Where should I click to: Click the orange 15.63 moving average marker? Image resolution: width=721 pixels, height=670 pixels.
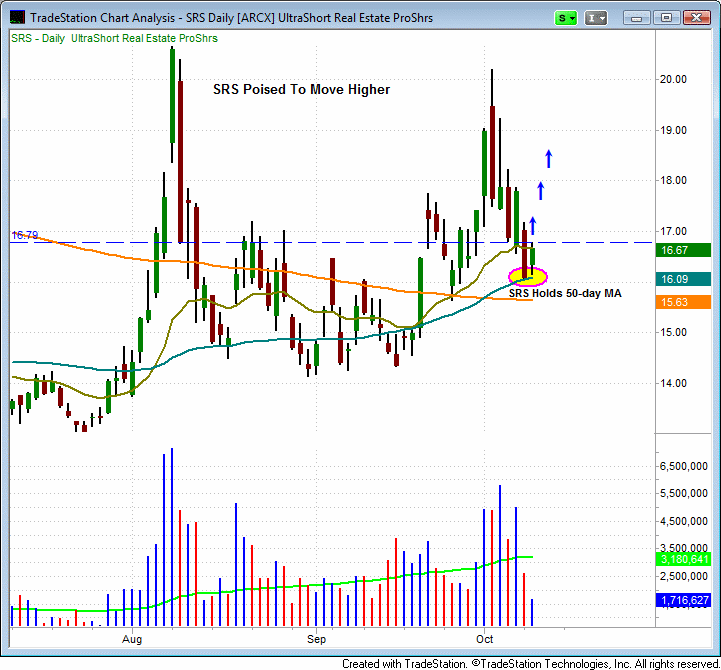[683, 302]
